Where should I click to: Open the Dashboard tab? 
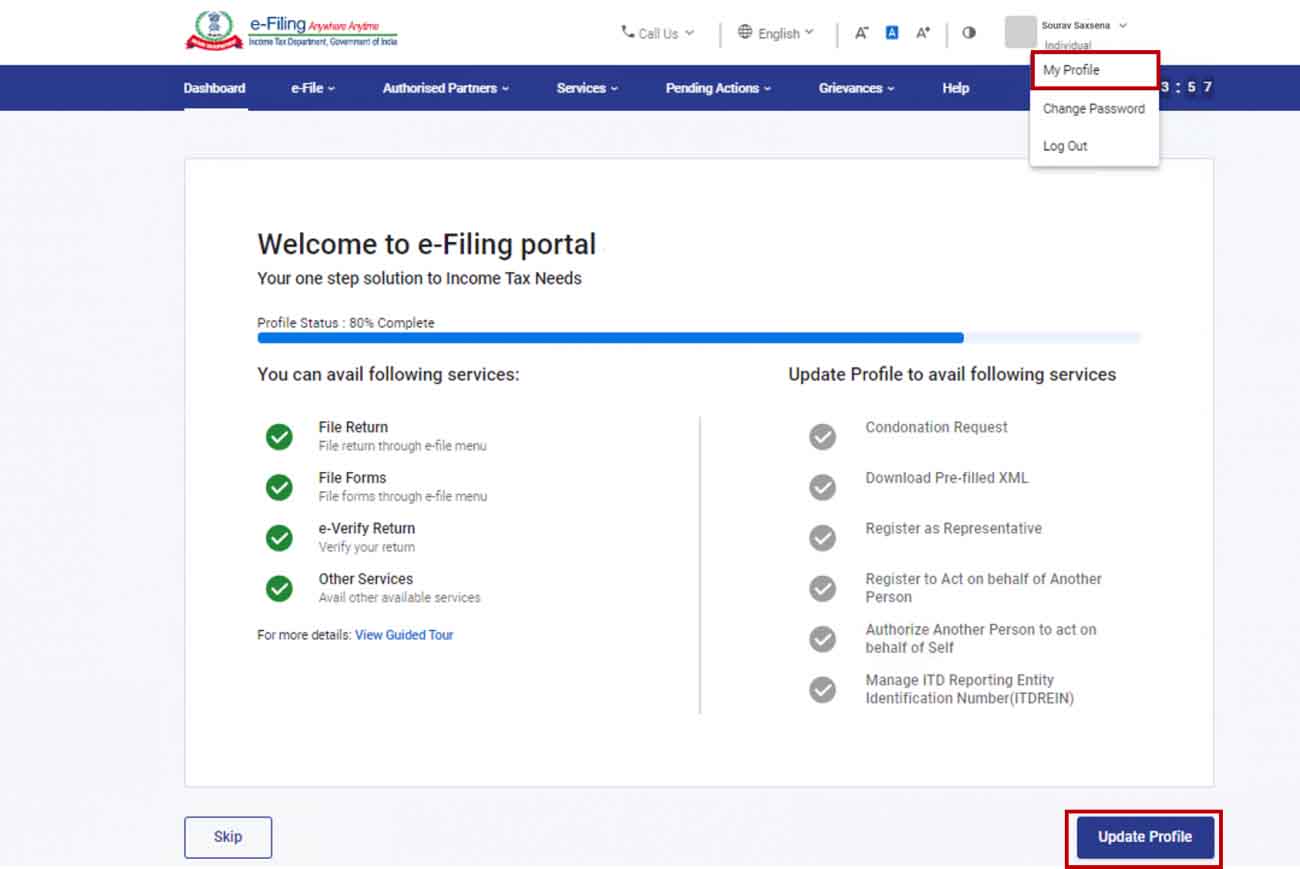(214, 88)
